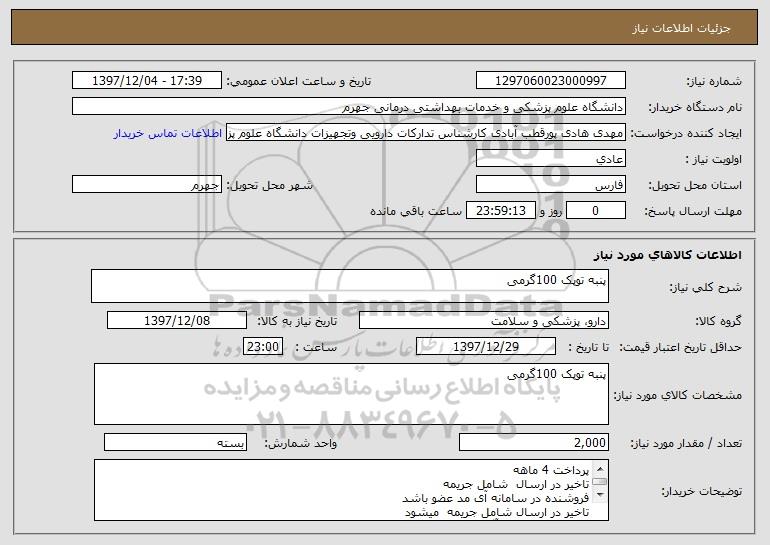The width and height of the screenshot is (770, 545).
Task: Click the general description box پنبه توپک 100گرمی
Action: coord(350,286)
